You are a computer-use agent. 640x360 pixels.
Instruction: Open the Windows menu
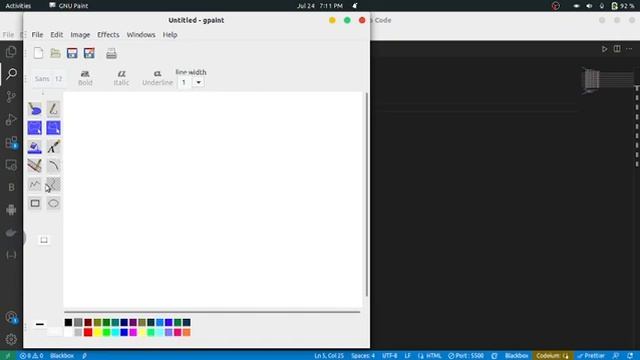(x=141, y=35)
